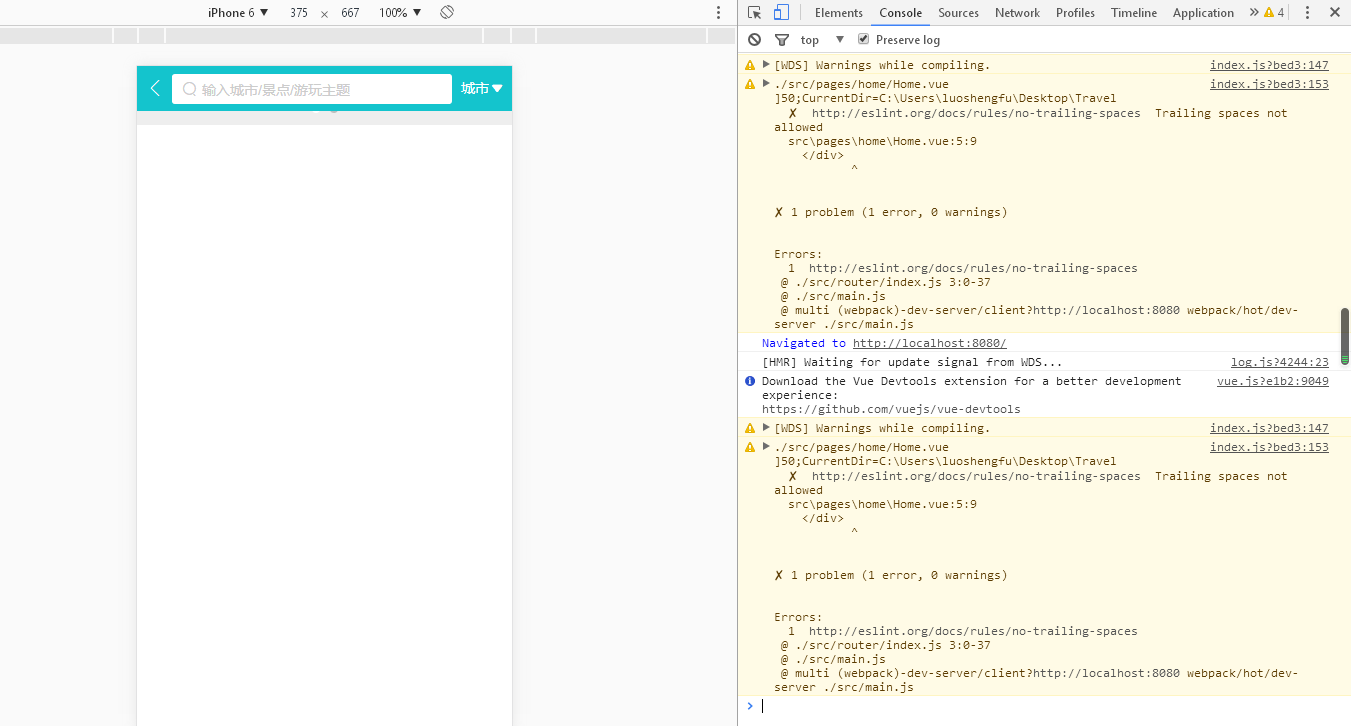Open the iPhone 6 device dropdown

[x=238, y=13]
